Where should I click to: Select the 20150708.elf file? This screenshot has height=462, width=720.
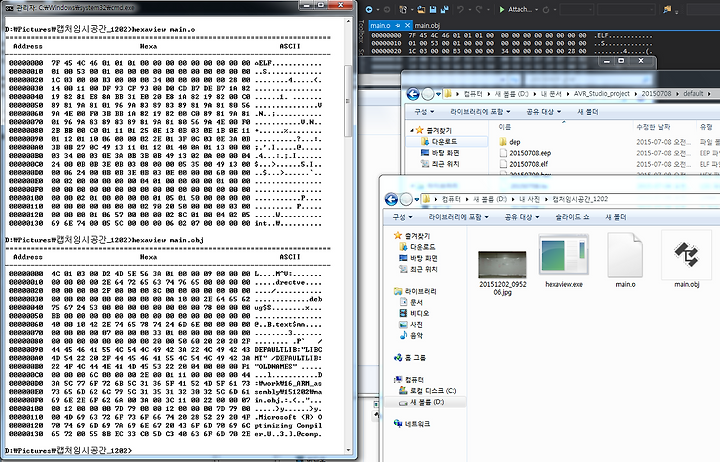[x=523, y=164]
